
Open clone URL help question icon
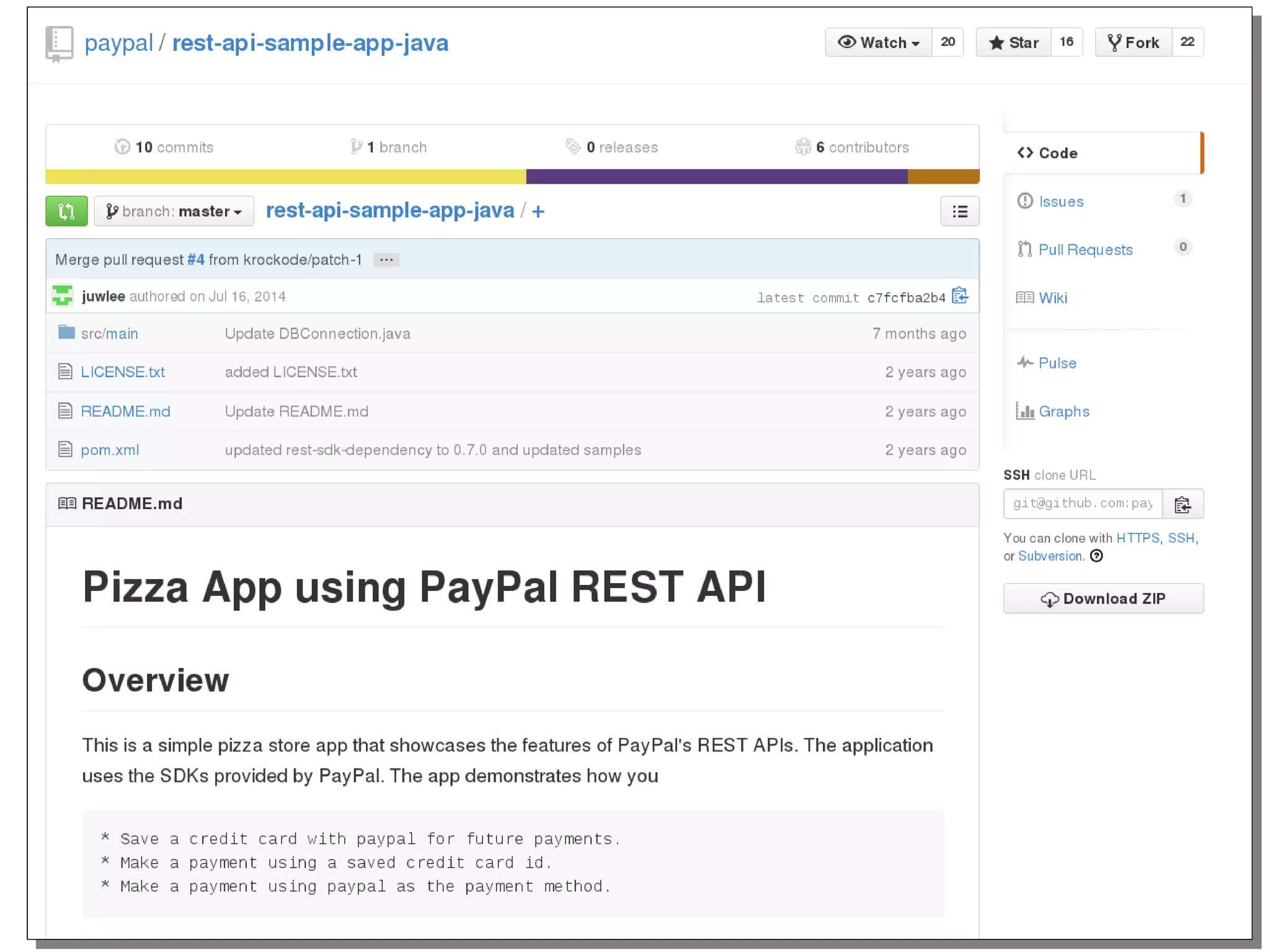(1096, 556)
